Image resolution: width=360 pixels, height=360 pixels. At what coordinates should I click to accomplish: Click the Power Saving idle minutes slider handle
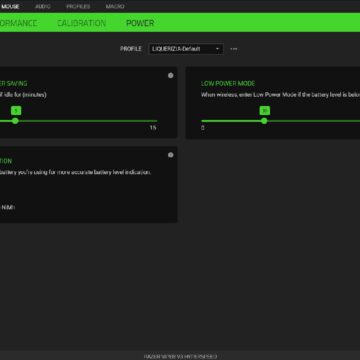(x=15, y=121)
